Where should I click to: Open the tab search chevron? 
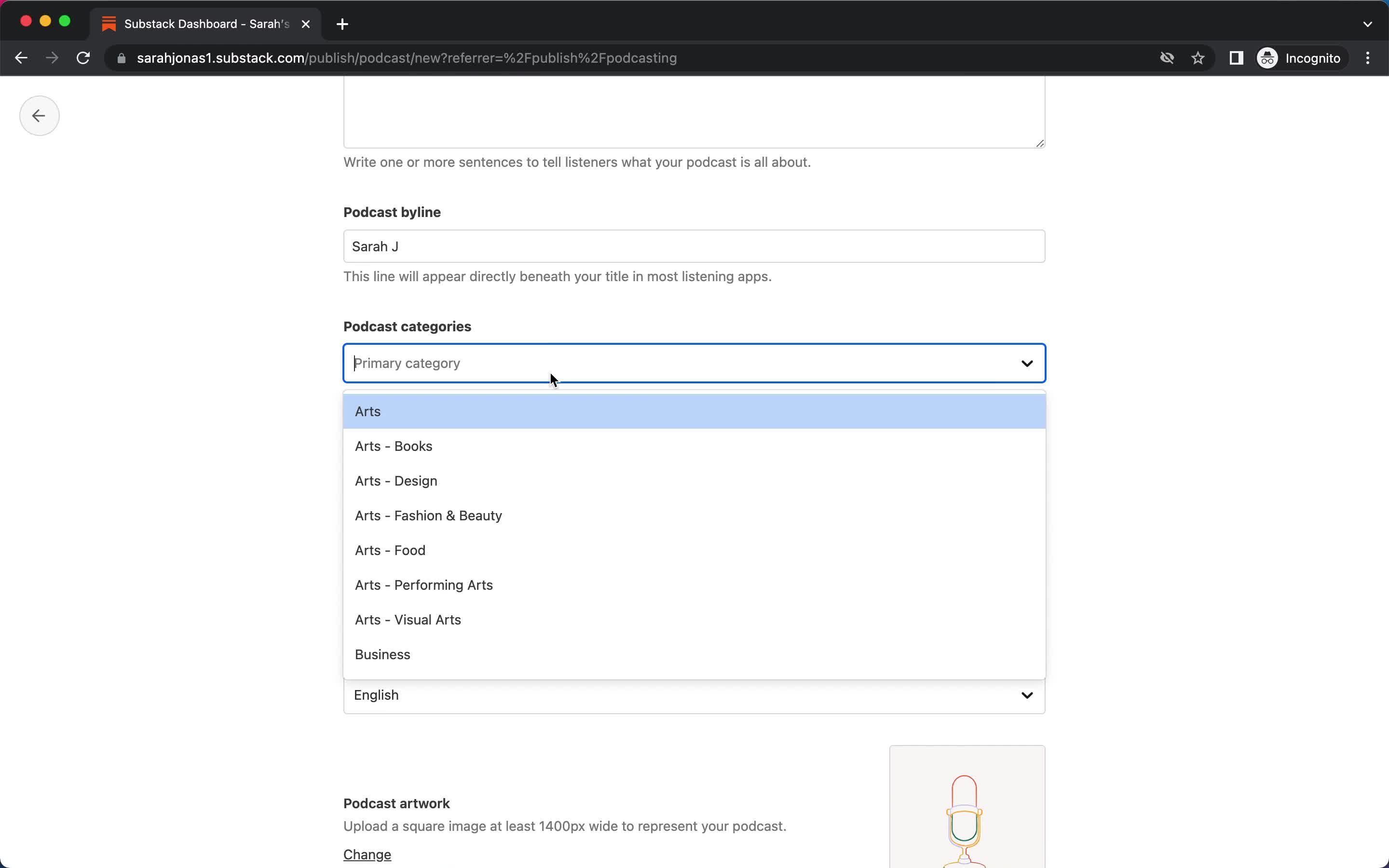click(1367, 24)
